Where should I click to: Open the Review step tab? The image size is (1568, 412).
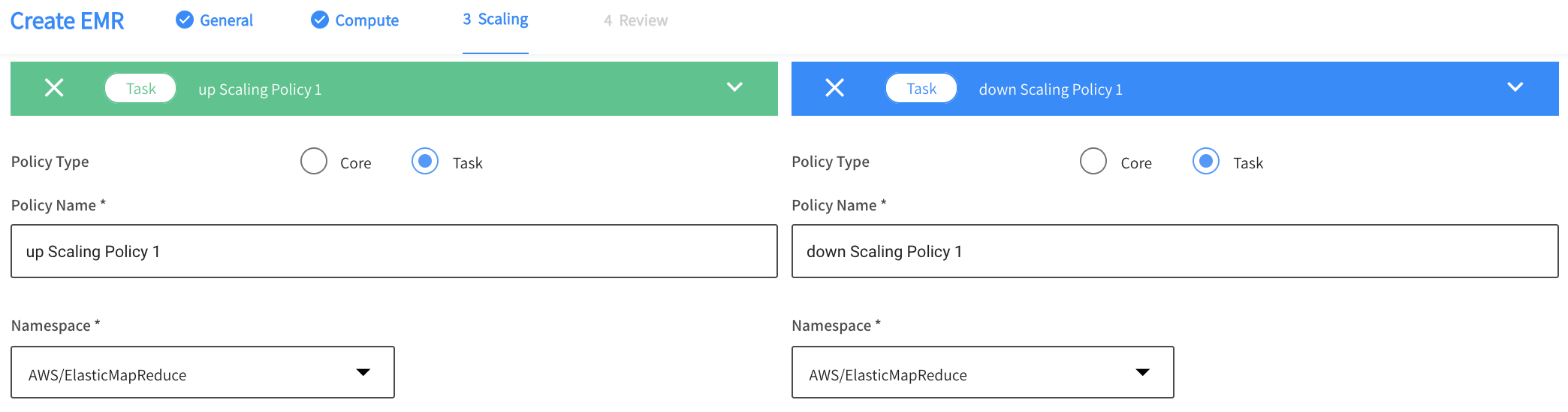pyautogui.click(x=635, y=20)
